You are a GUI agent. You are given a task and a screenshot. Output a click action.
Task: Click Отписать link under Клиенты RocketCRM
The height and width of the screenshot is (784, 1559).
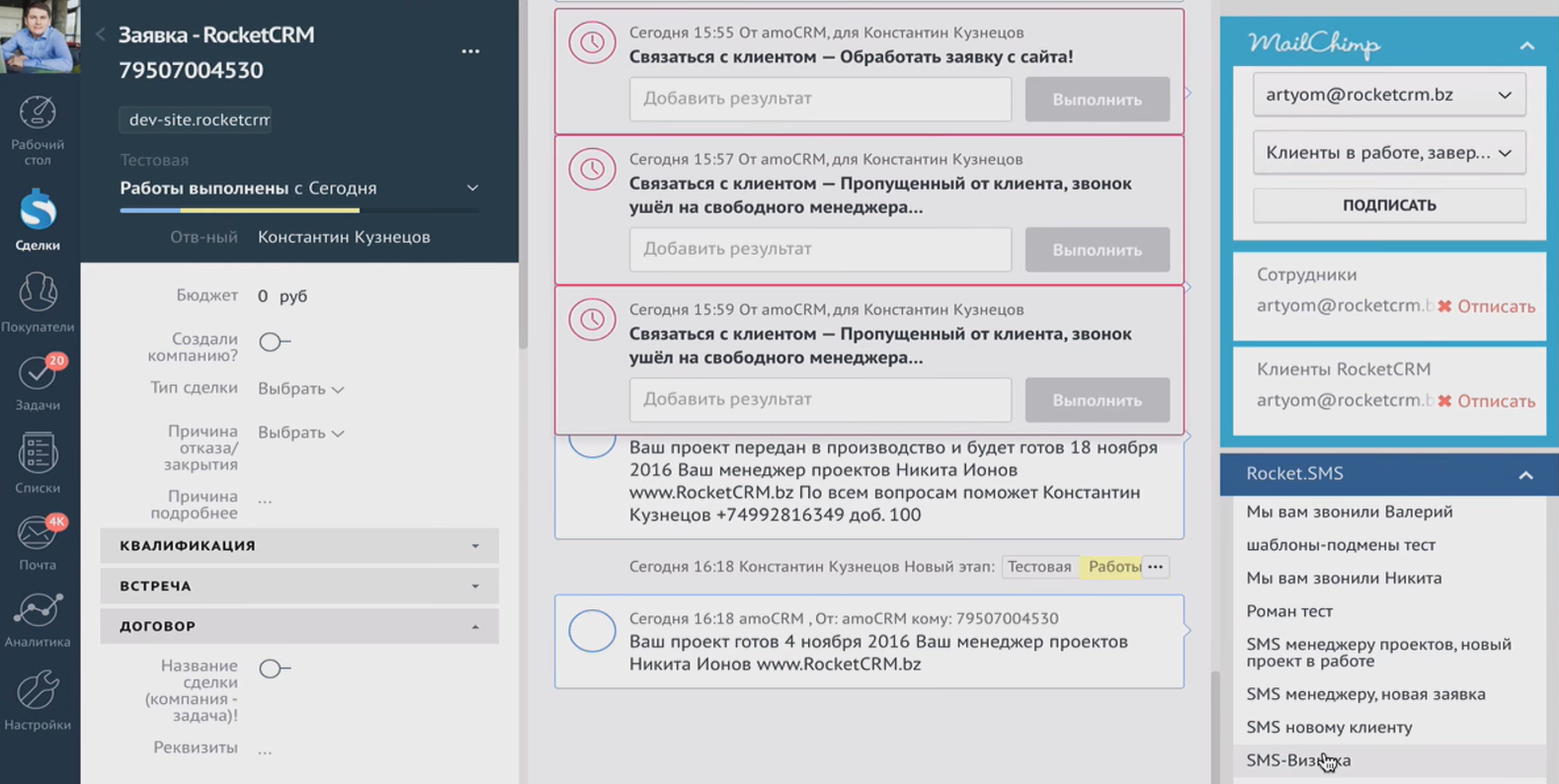tap(1496, 401)
